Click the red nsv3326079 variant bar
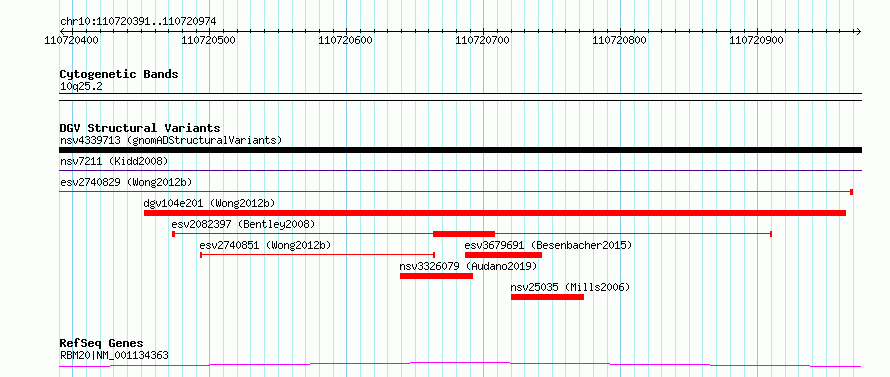The width and height of the screenshot is (890, 377). (x=436, y=276)
